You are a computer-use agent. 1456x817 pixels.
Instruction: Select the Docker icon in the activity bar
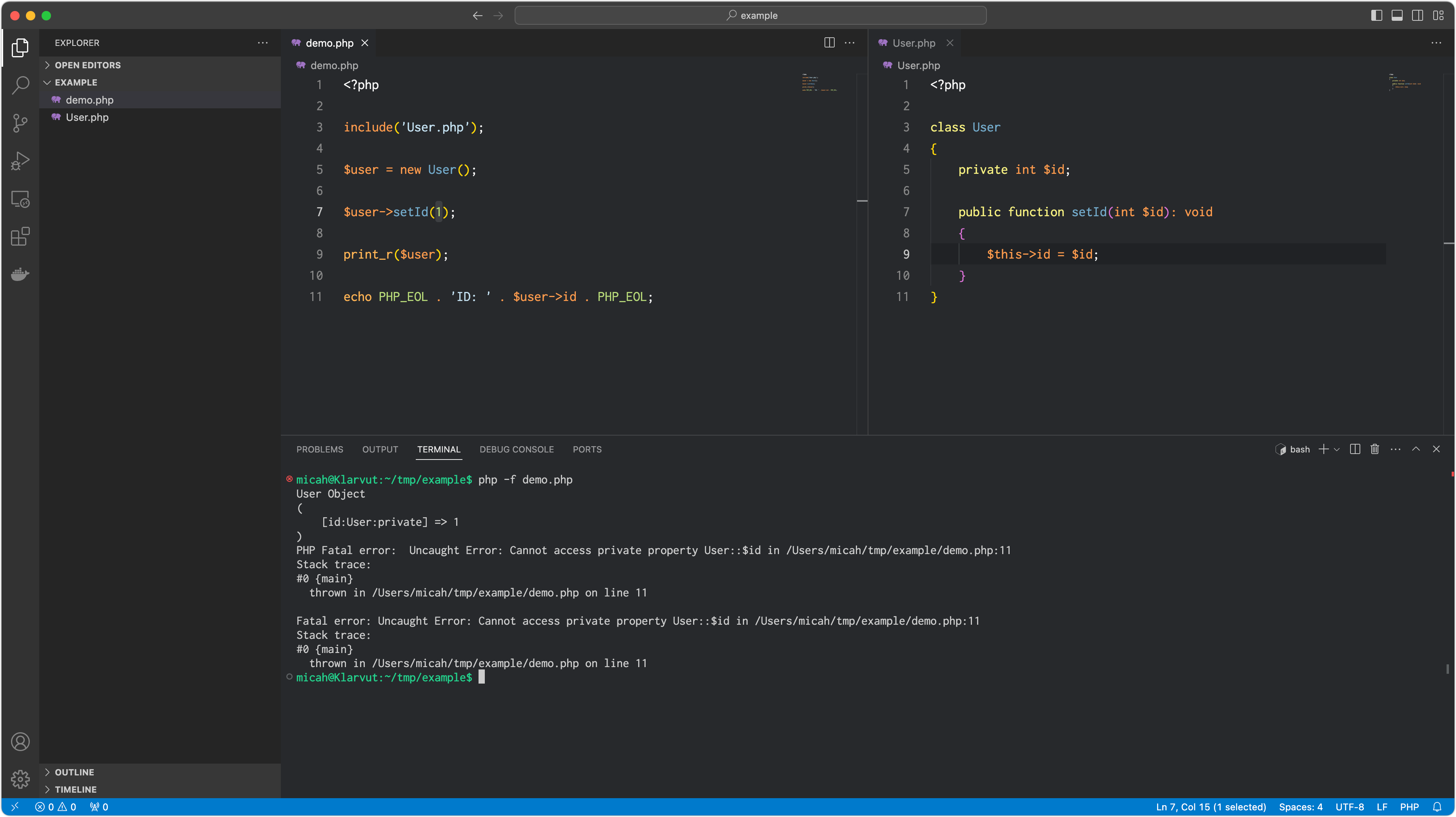point(20,274)
